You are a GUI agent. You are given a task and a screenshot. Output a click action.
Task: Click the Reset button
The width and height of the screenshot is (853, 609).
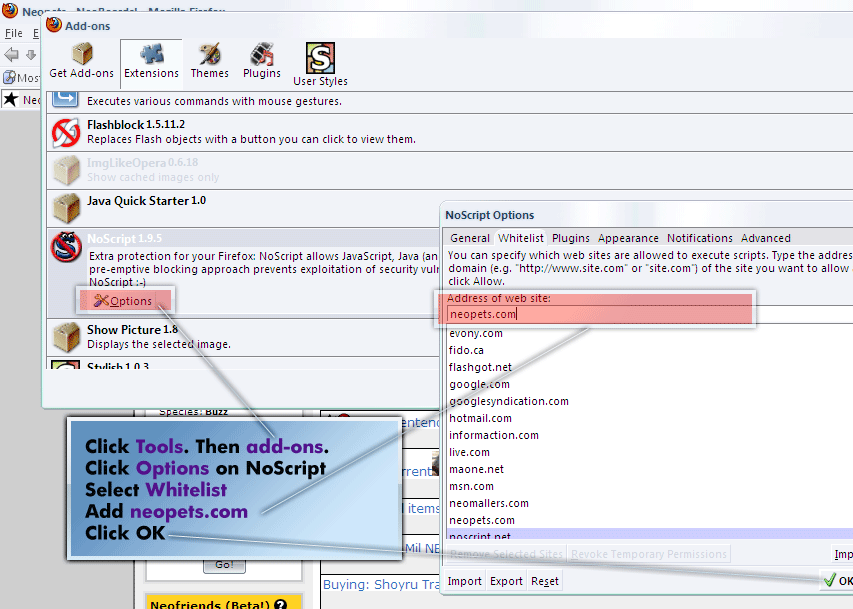coord(545,581)
